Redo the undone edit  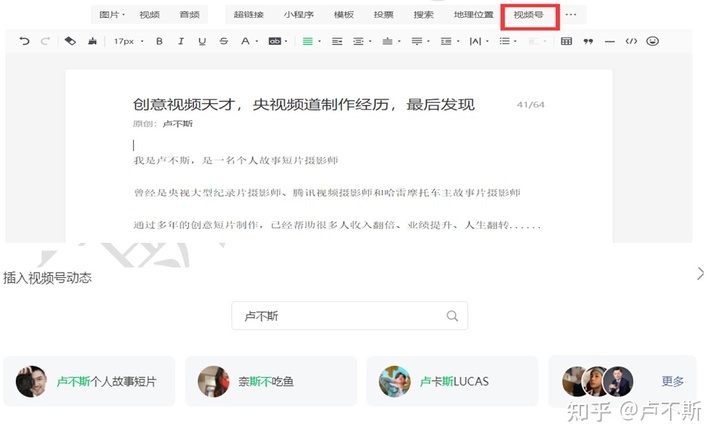point(45,41)
